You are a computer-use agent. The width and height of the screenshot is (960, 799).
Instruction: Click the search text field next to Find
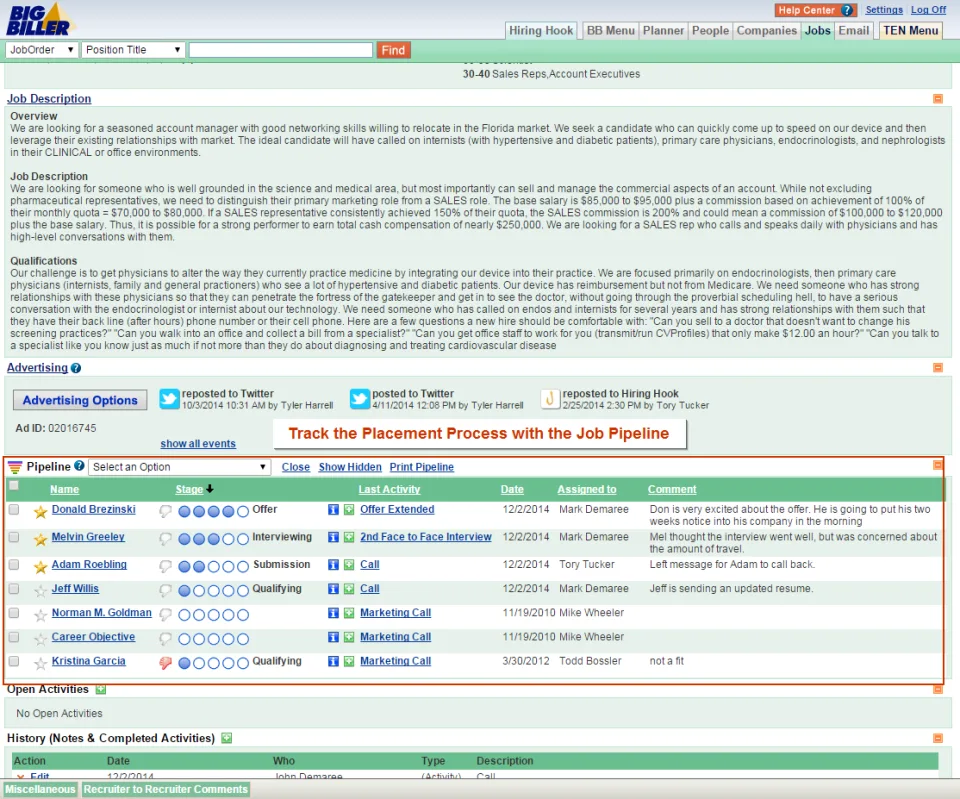[x=281, y=50]
